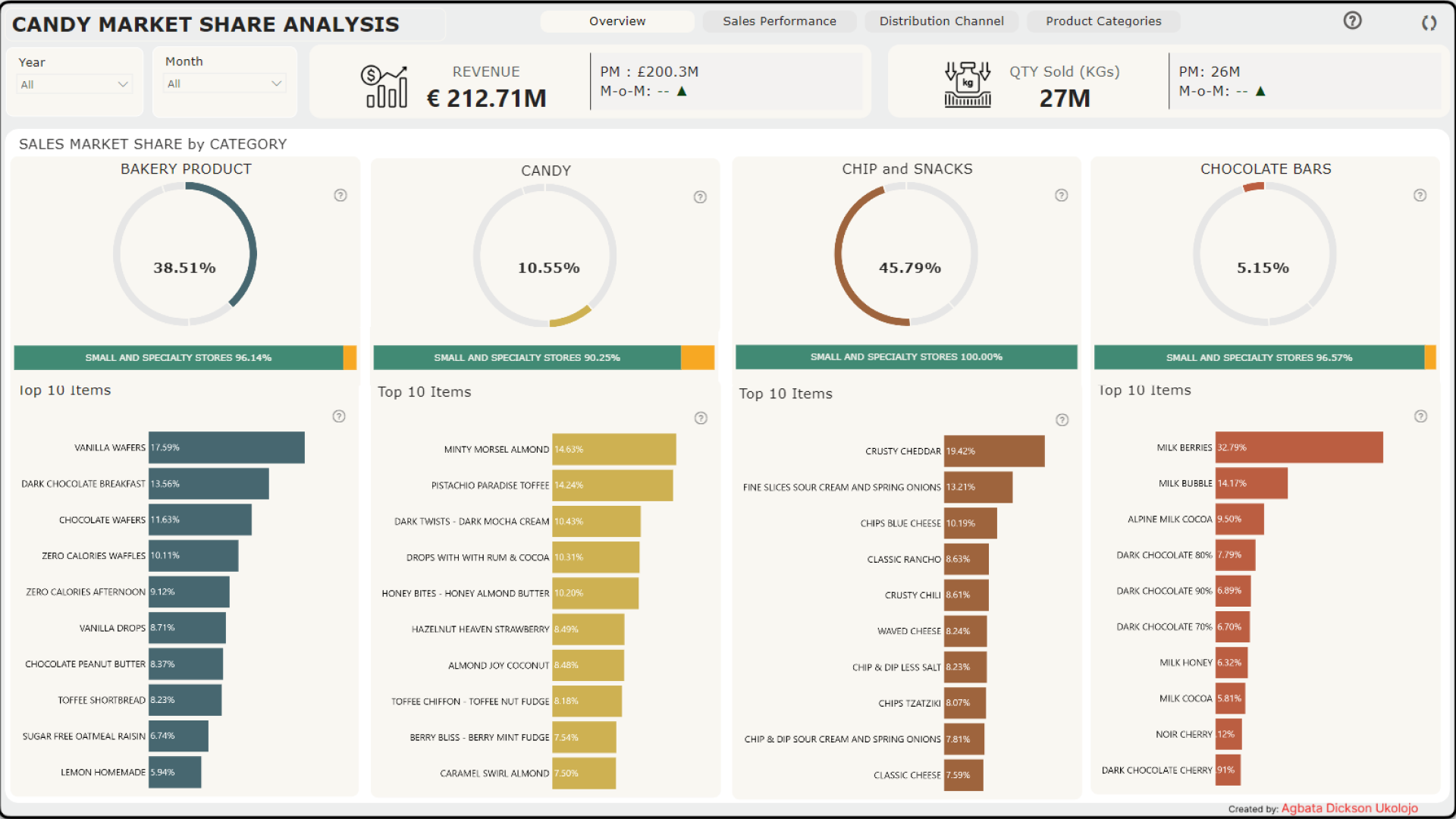Viewport: 1456px width, 819px height.
Task: Expand the Month filter dropdown
Action: point(225,83)
